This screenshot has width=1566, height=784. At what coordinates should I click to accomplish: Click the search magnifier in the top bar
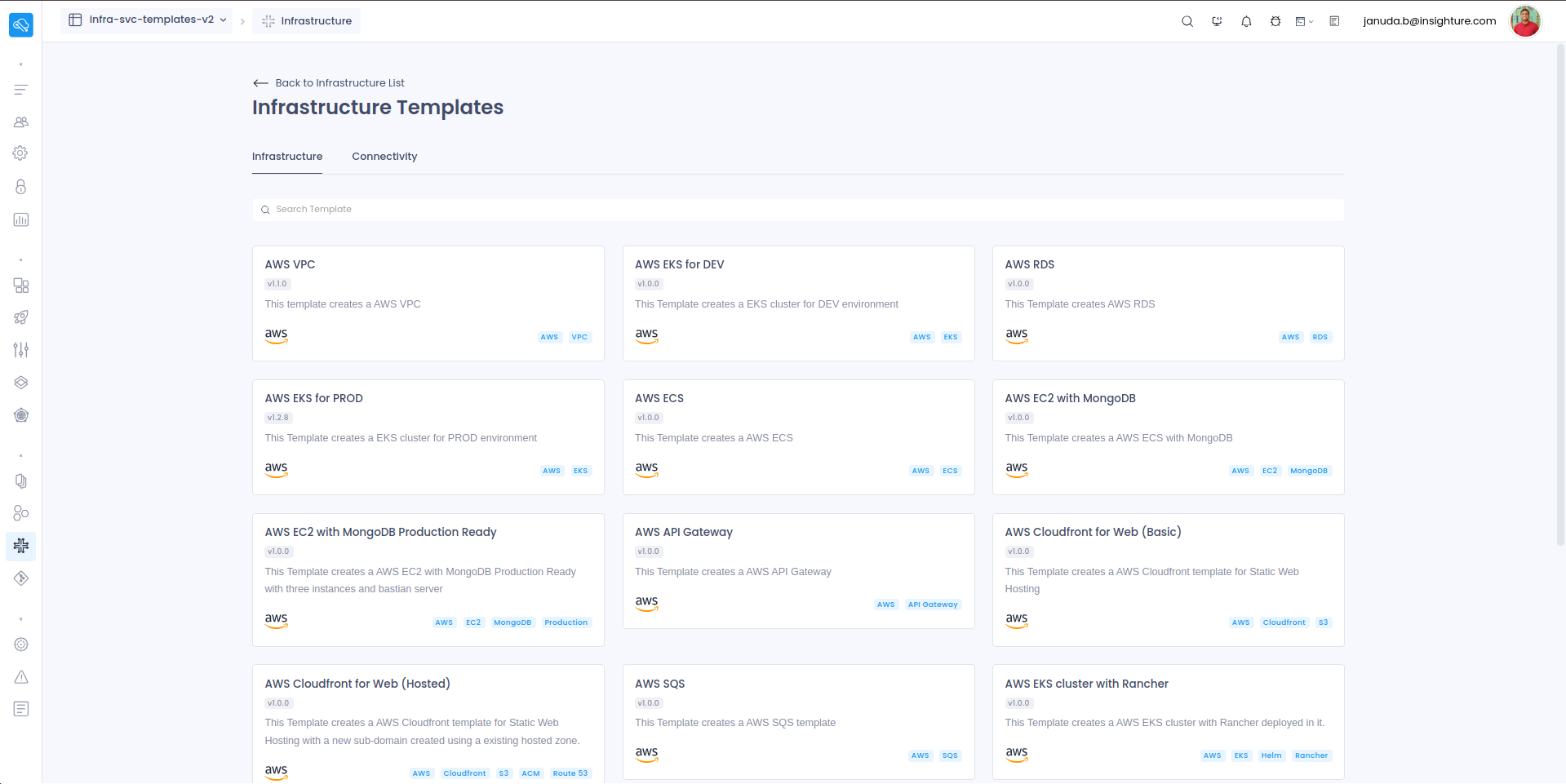pos(1187,21)
